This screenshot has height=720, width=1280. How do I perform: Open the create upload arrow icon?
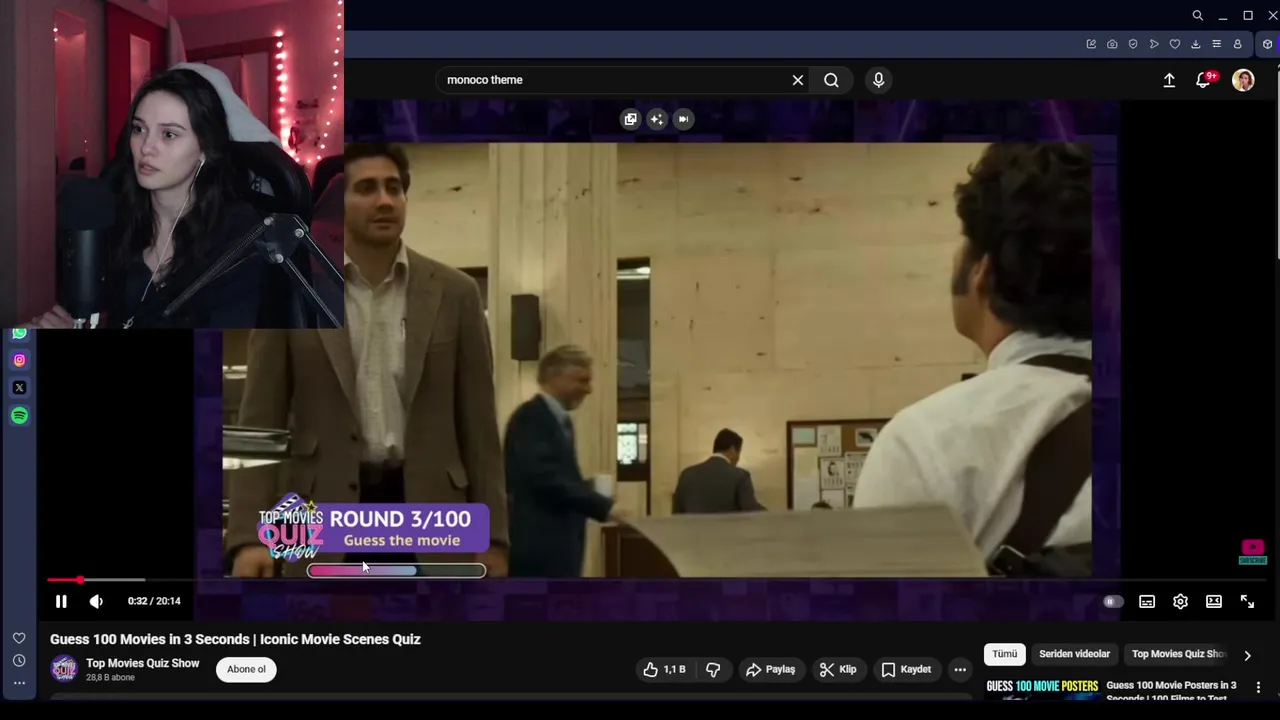coord(1169,80)
